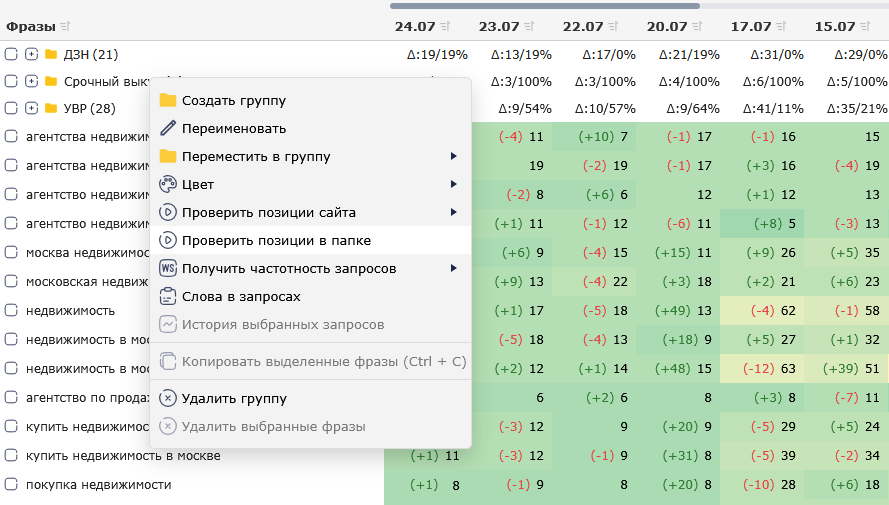Click the horizontal scrollbar above the dates
Image resolution: width=889 pixels, height=505 pixels.
point(545,6)
